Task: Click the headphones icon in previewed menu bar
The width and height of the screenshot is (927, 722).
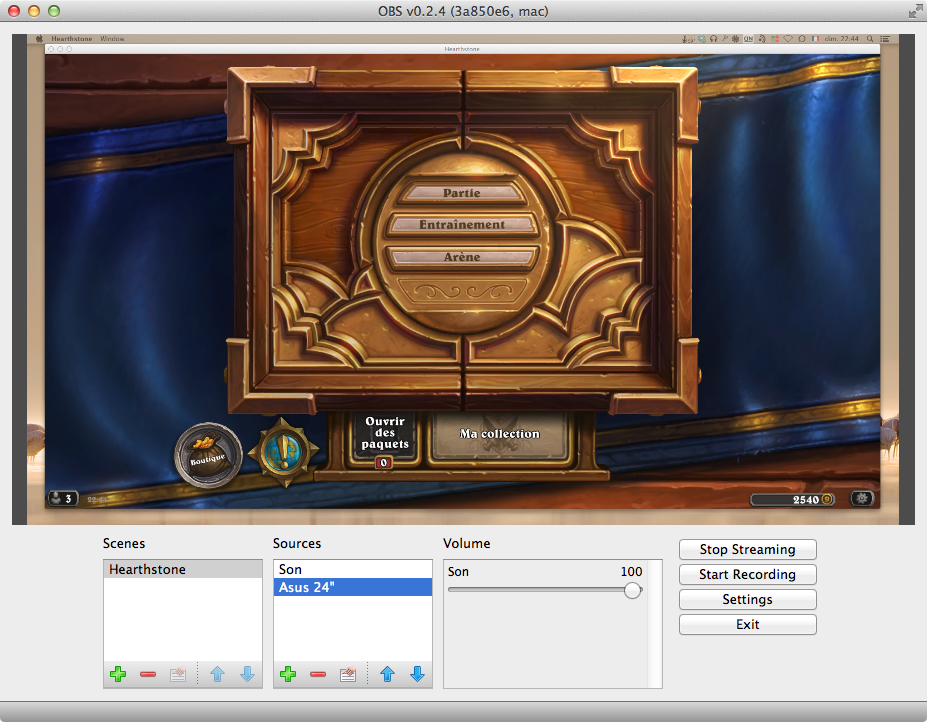Action: (714, 39)
